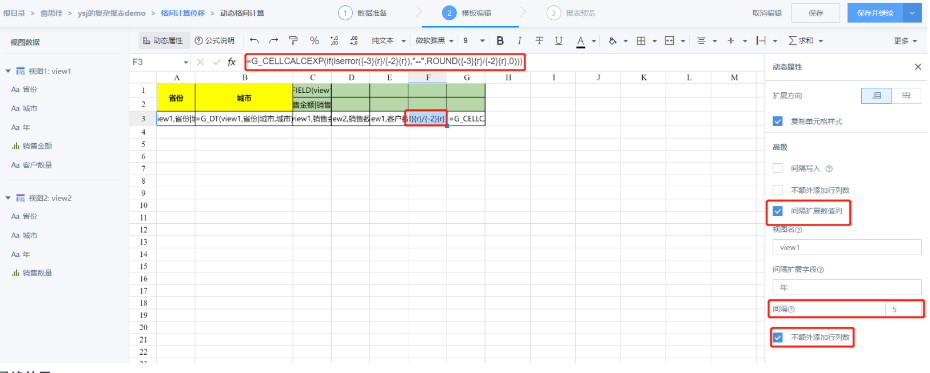Click the sum sigma icon
The image size is (930, 373).
(793, 40)
